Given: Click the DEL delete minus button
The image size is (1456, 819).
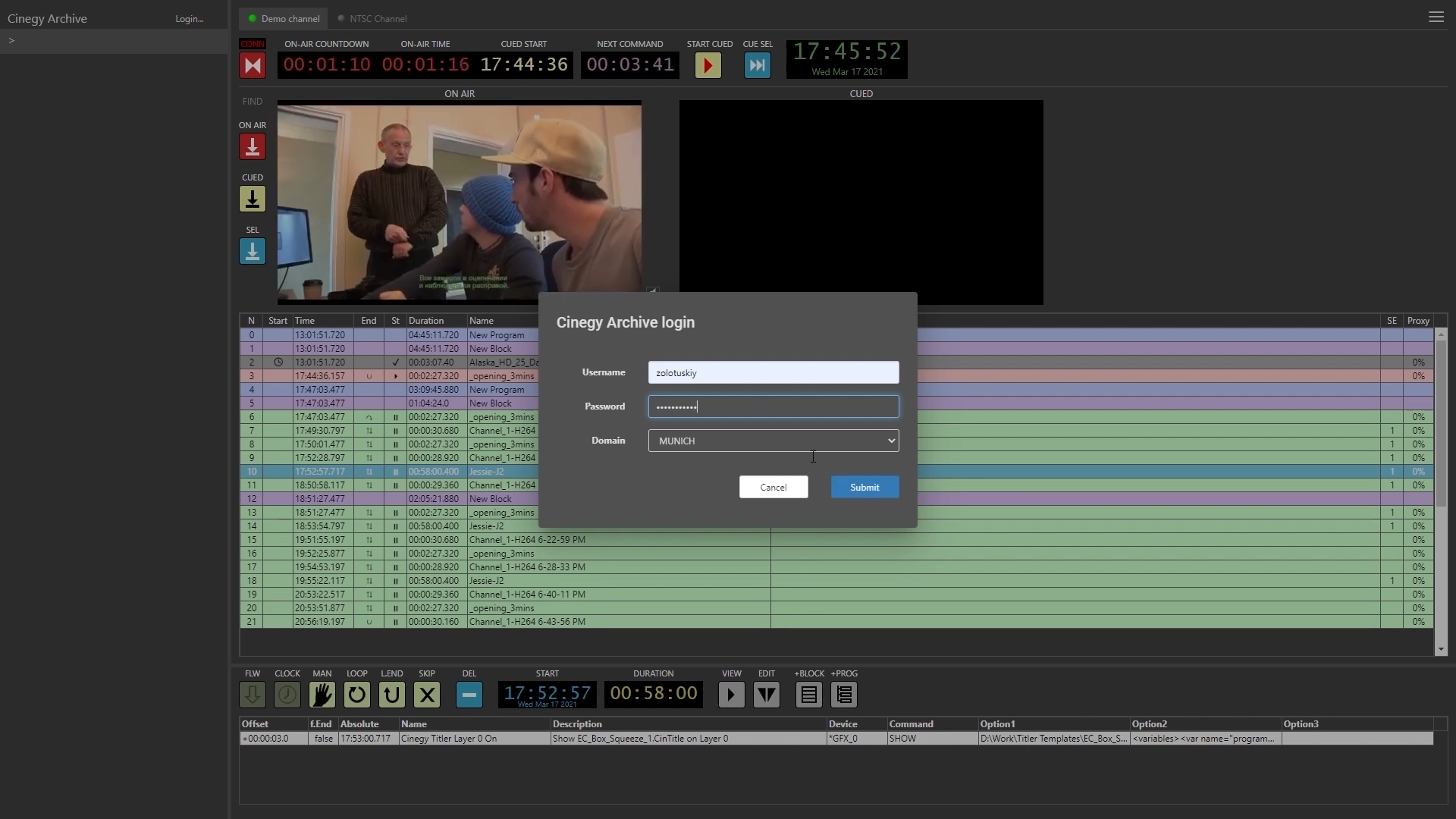Looking at the screenshot, I should (469, 695).
